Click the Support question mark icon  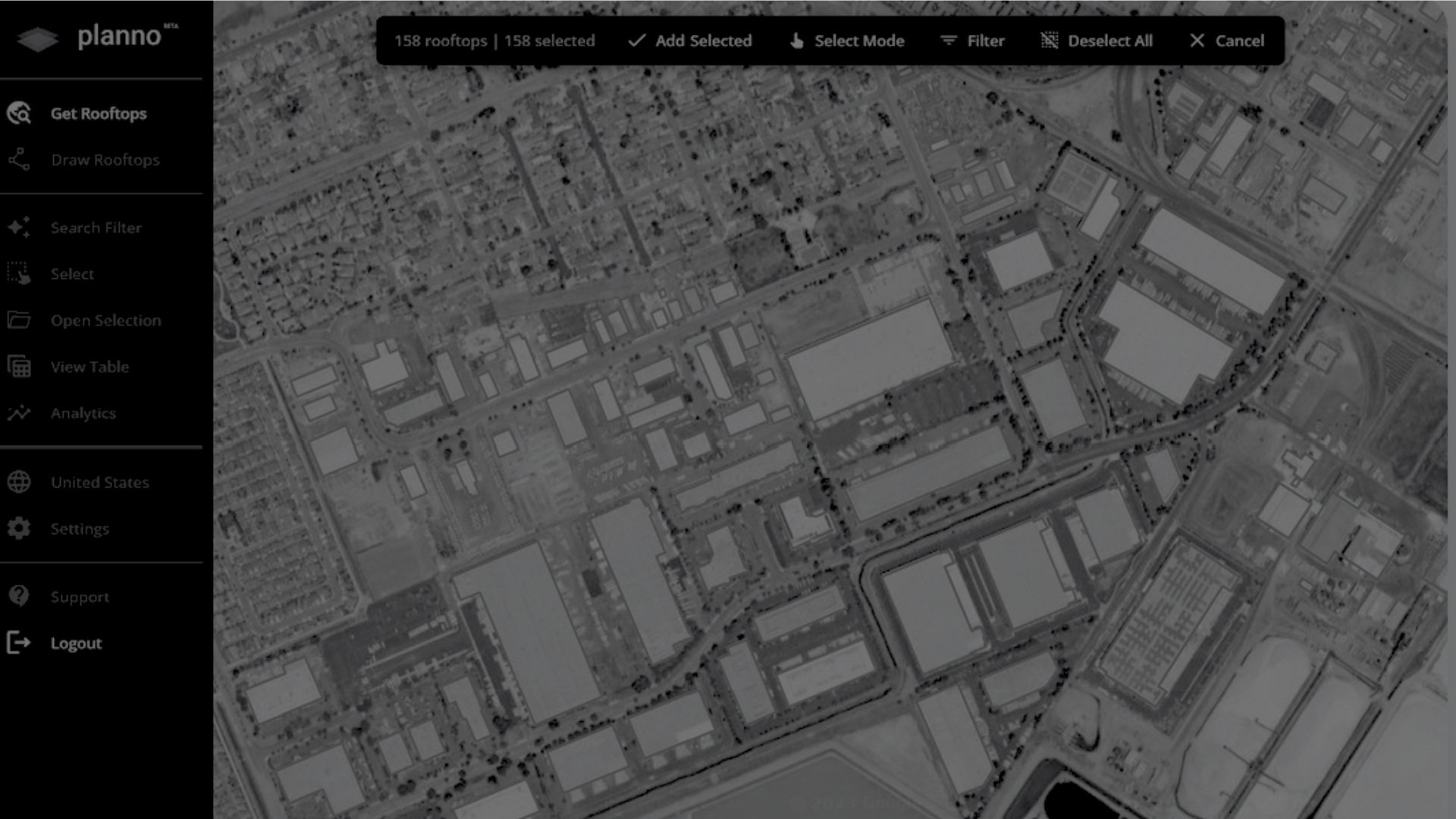pyautogui.click(x=19, y=597)
